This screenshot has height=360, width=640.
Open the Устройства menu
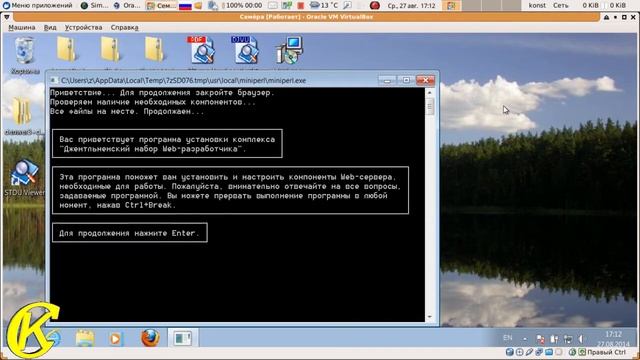pyautogui.click(x=83, y=28)
